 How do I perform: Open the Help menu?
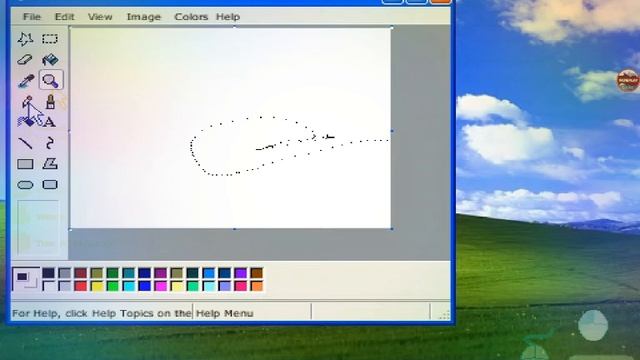(228, 17)
